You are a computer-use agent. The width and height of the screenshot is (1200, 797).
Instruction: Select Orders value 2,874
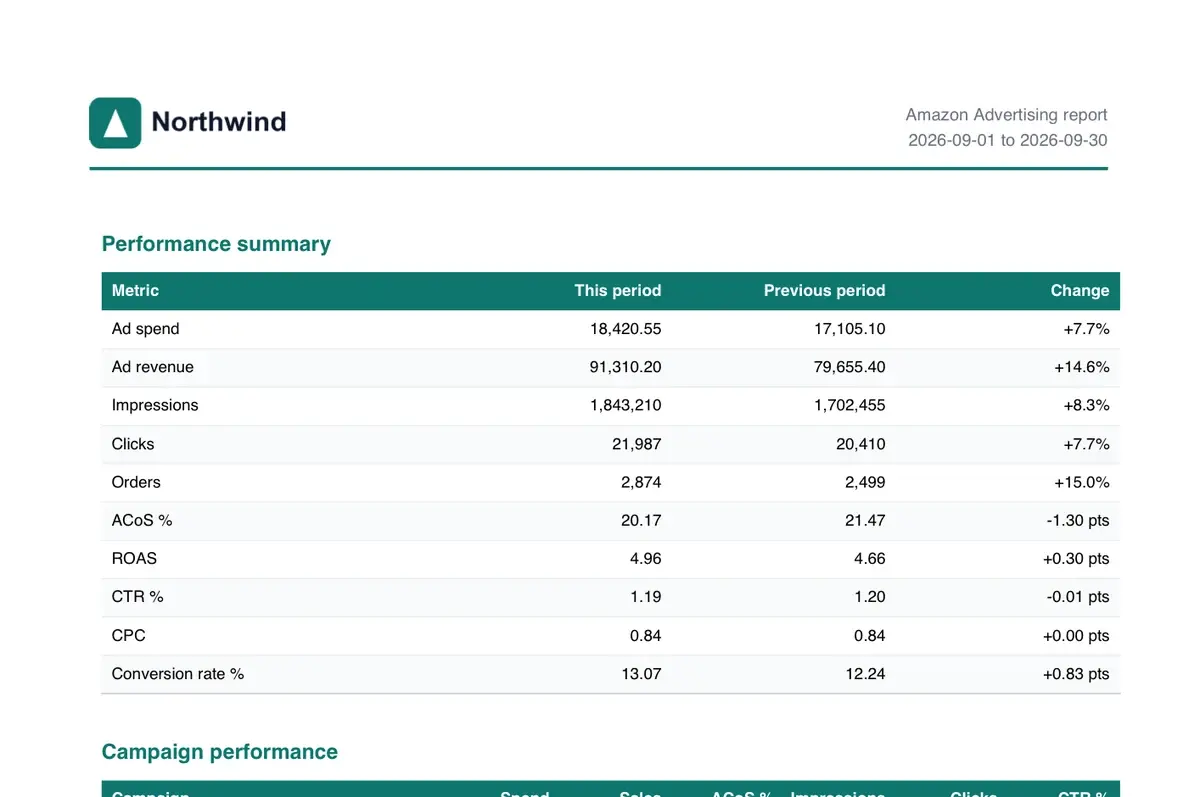(641, 482)
